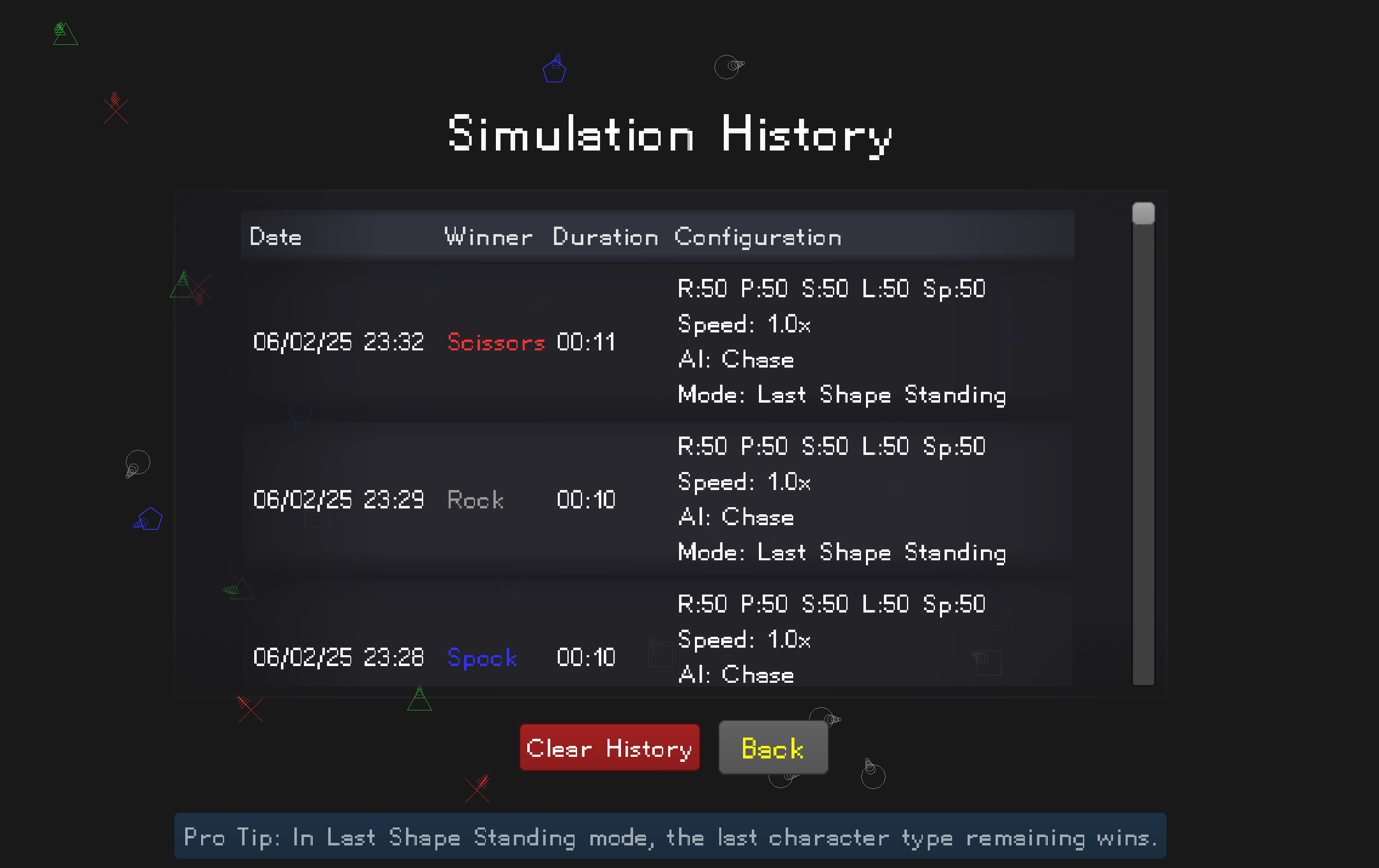Screen dimensions: 1379x868
Task: Go back using the Back button
Action: tap(773, 747)
